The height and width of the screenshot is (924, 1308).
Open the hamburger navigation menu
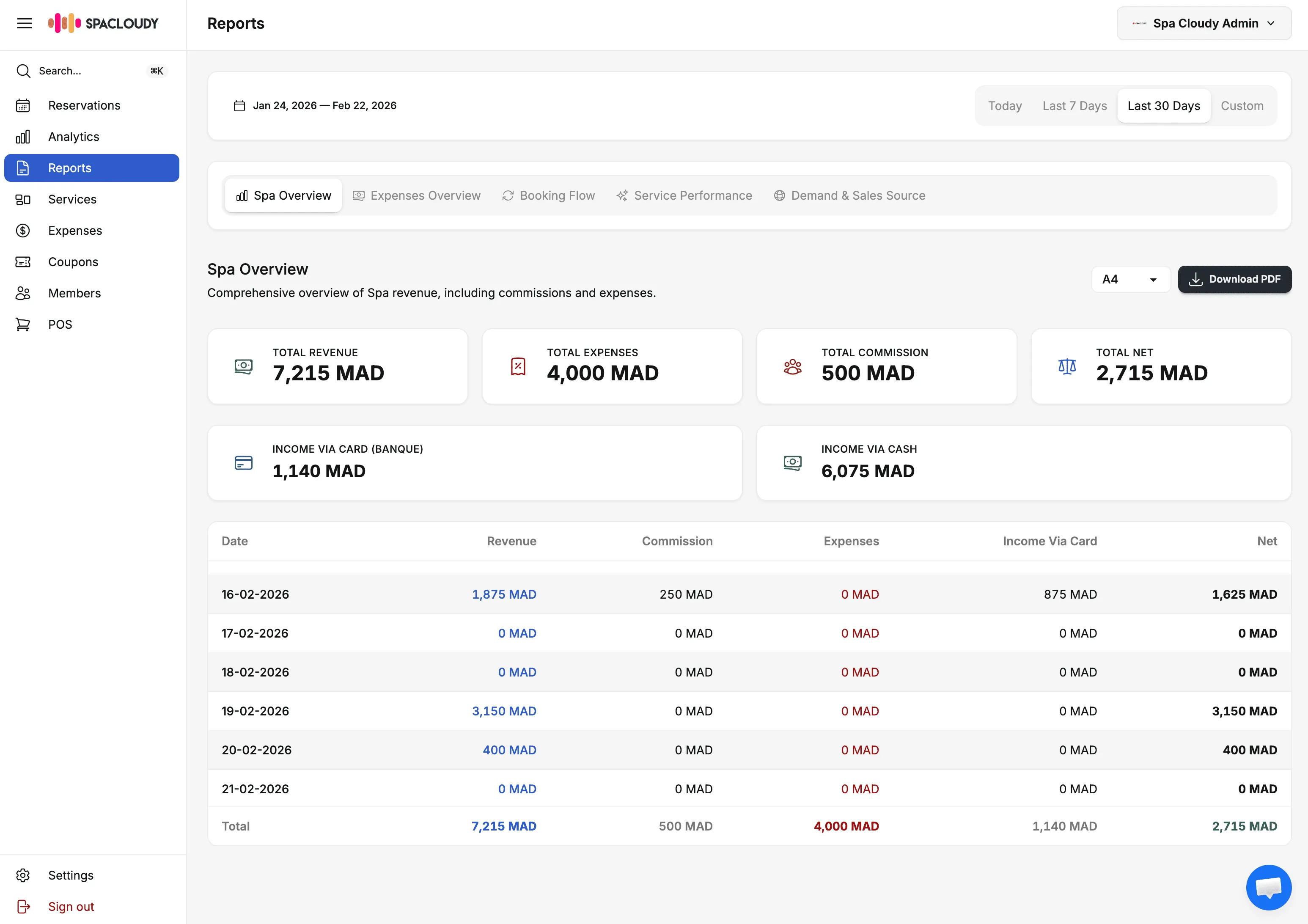coord(25,23)
